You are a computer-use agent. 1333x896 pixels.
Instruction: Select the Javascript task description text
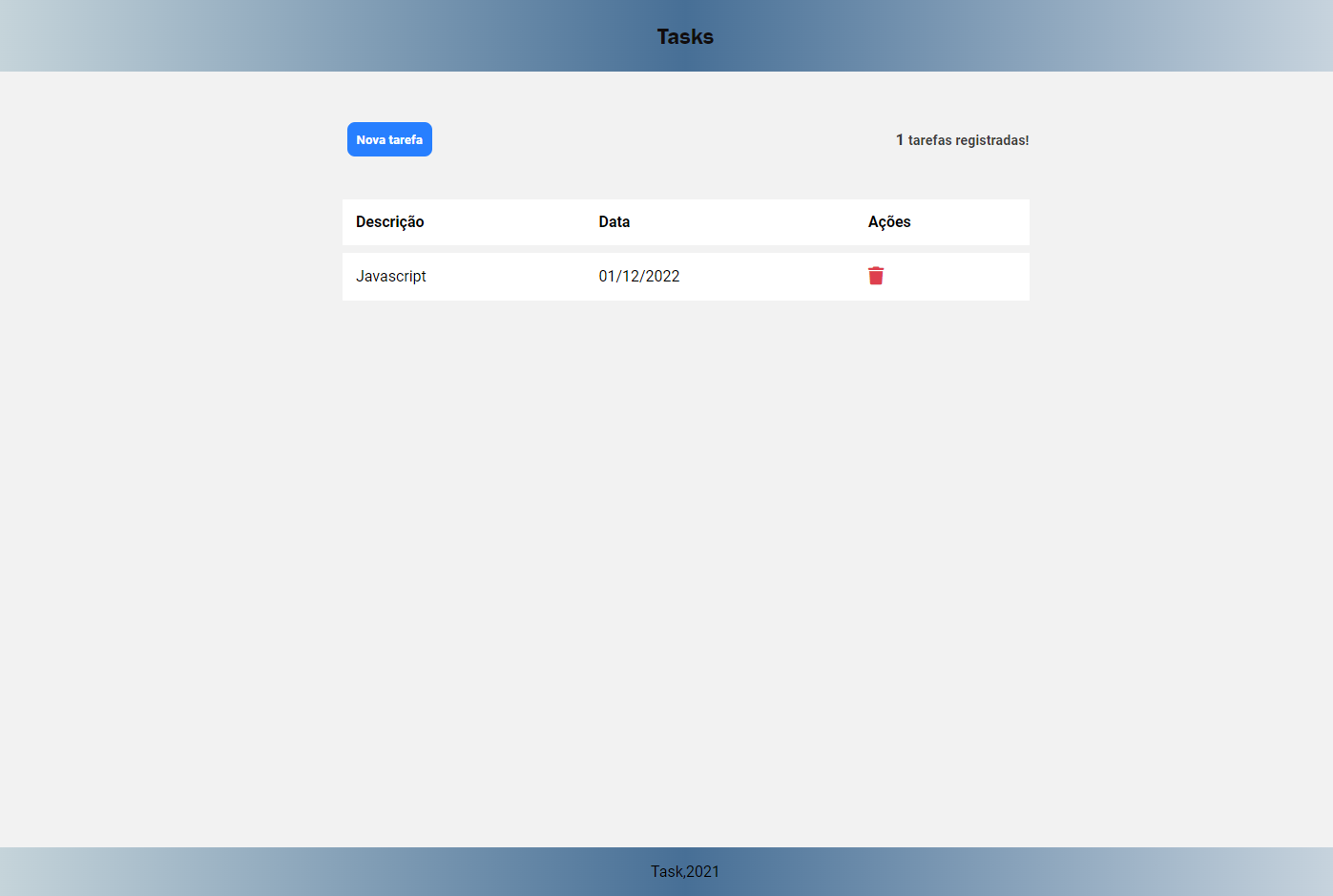(391, 276)
